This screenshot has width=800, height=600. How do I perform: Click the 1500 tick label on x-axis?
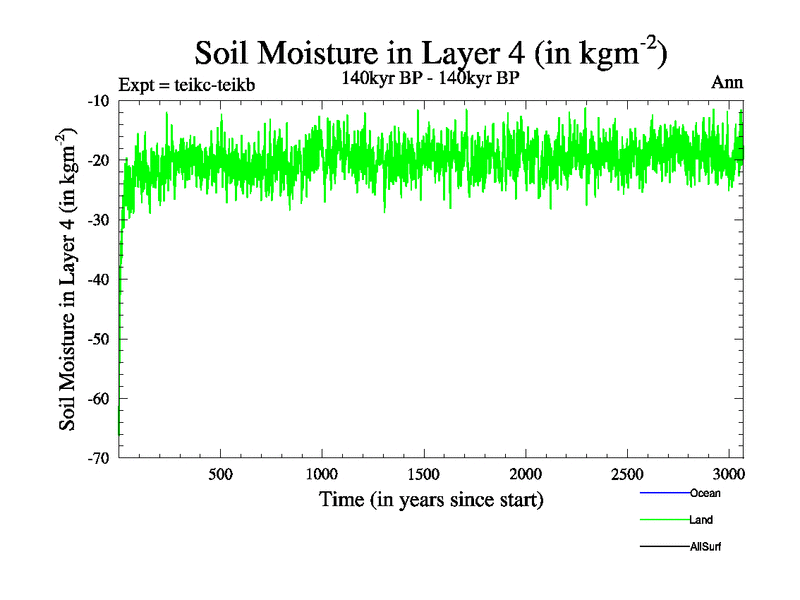coord(424,473)
